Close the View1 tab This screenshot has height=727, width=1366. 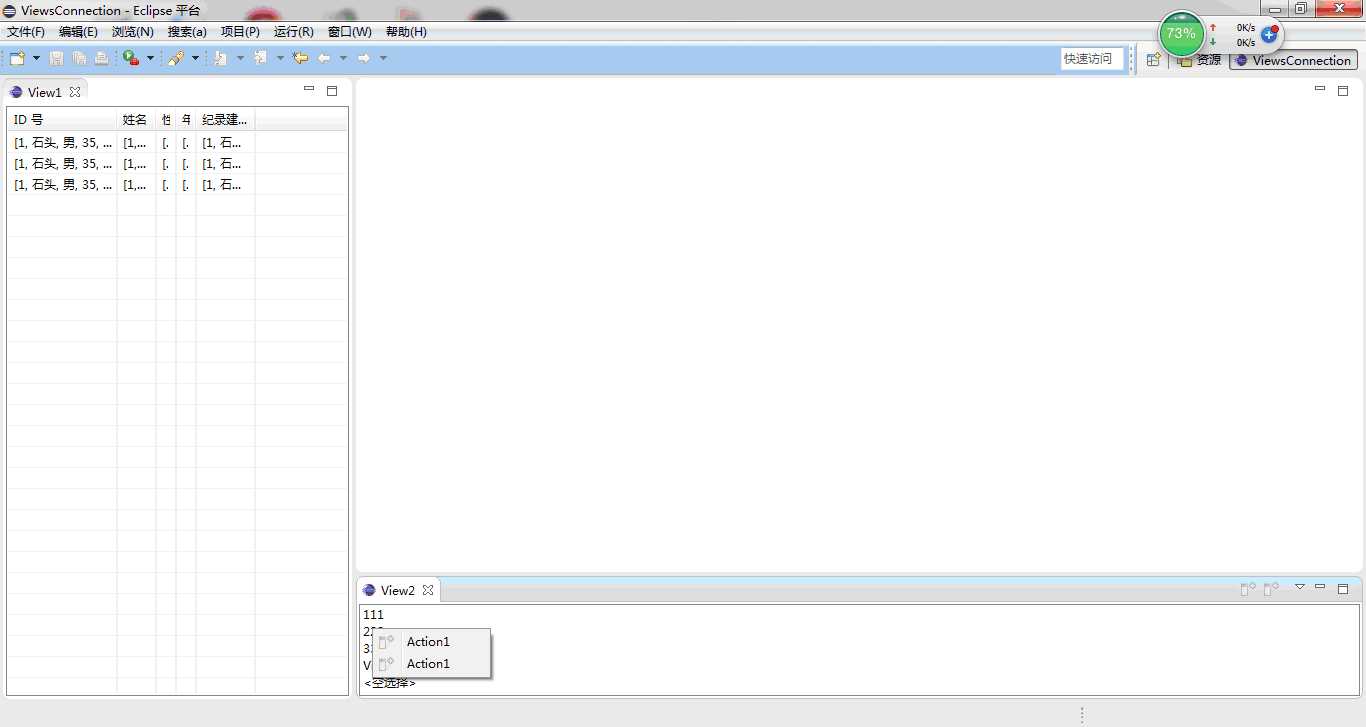[75, 92]
